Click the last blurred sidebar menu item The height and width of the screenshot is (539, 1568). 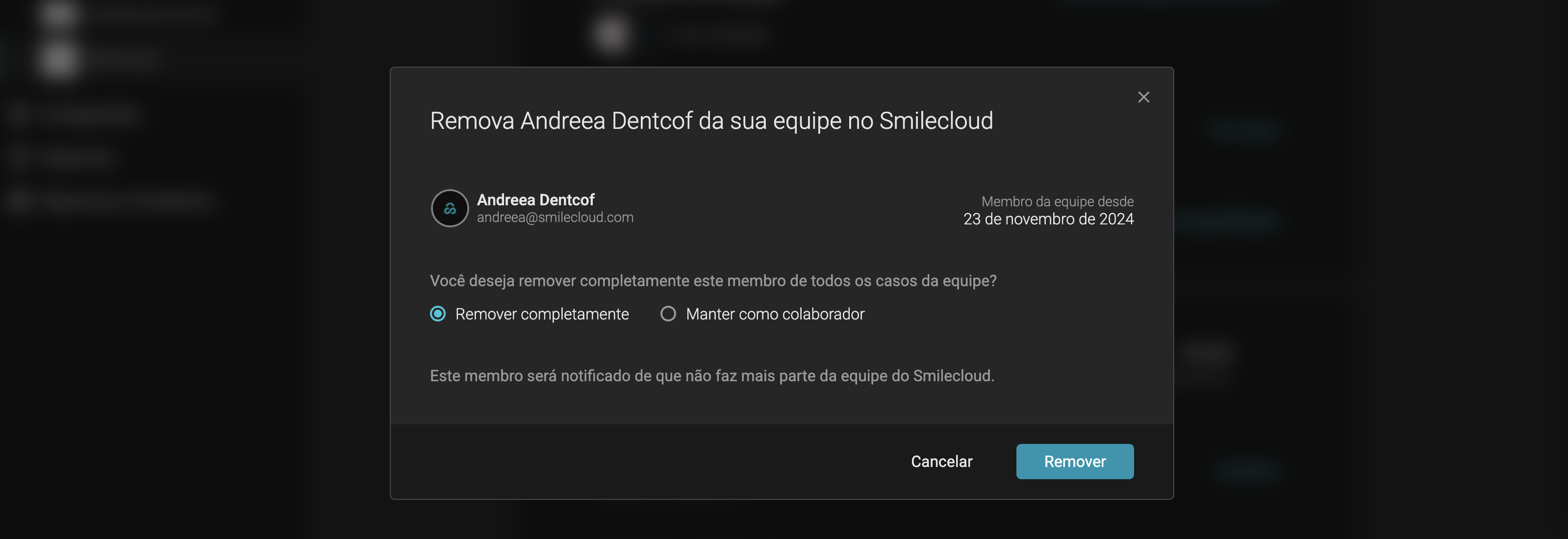(109, 200)
